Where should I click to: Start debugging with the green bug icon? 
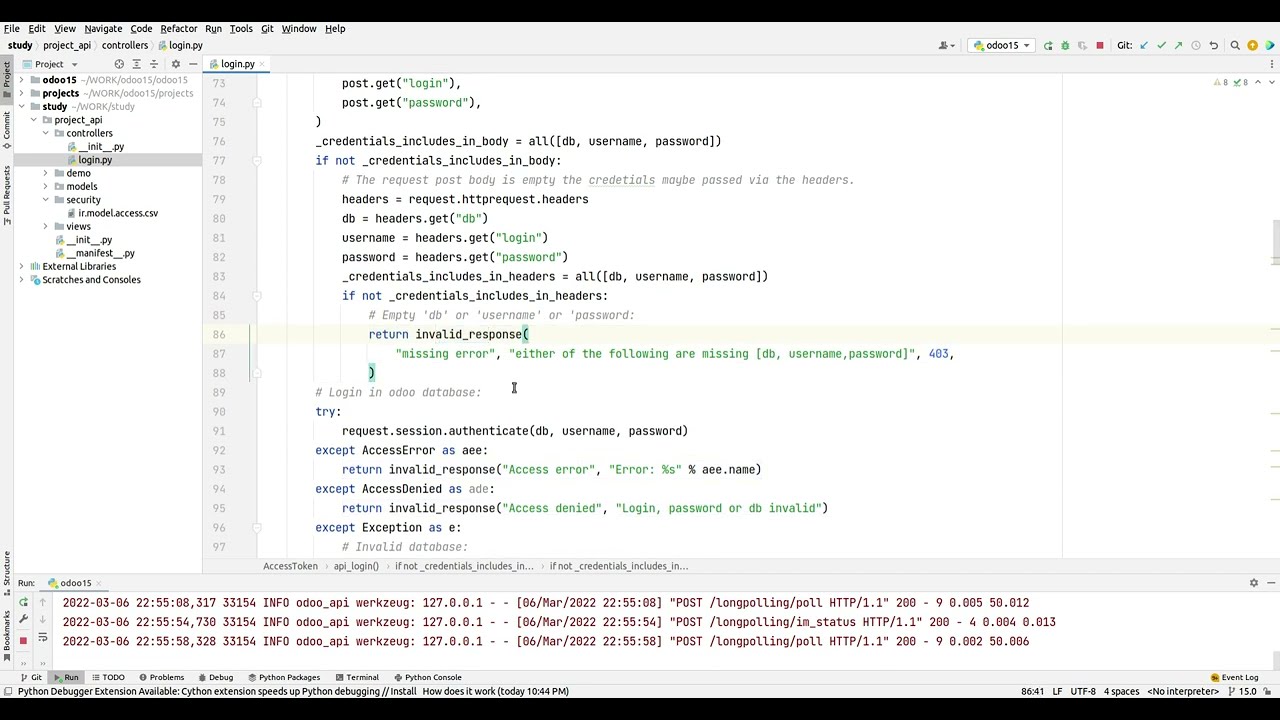(1065, 45)
